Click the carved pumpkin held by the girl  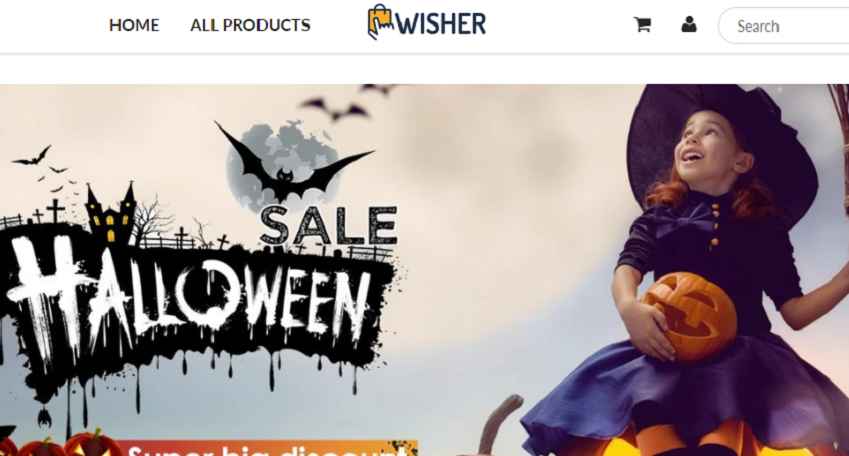click(690, 316)
